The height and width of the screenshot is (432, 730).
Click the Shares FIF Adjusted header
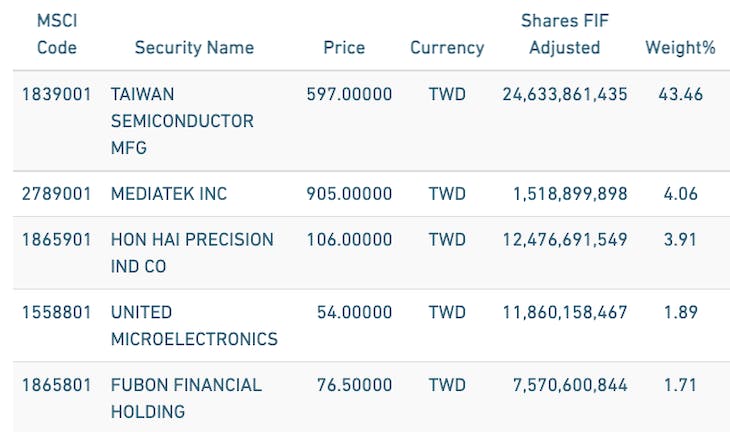(564, 34)
